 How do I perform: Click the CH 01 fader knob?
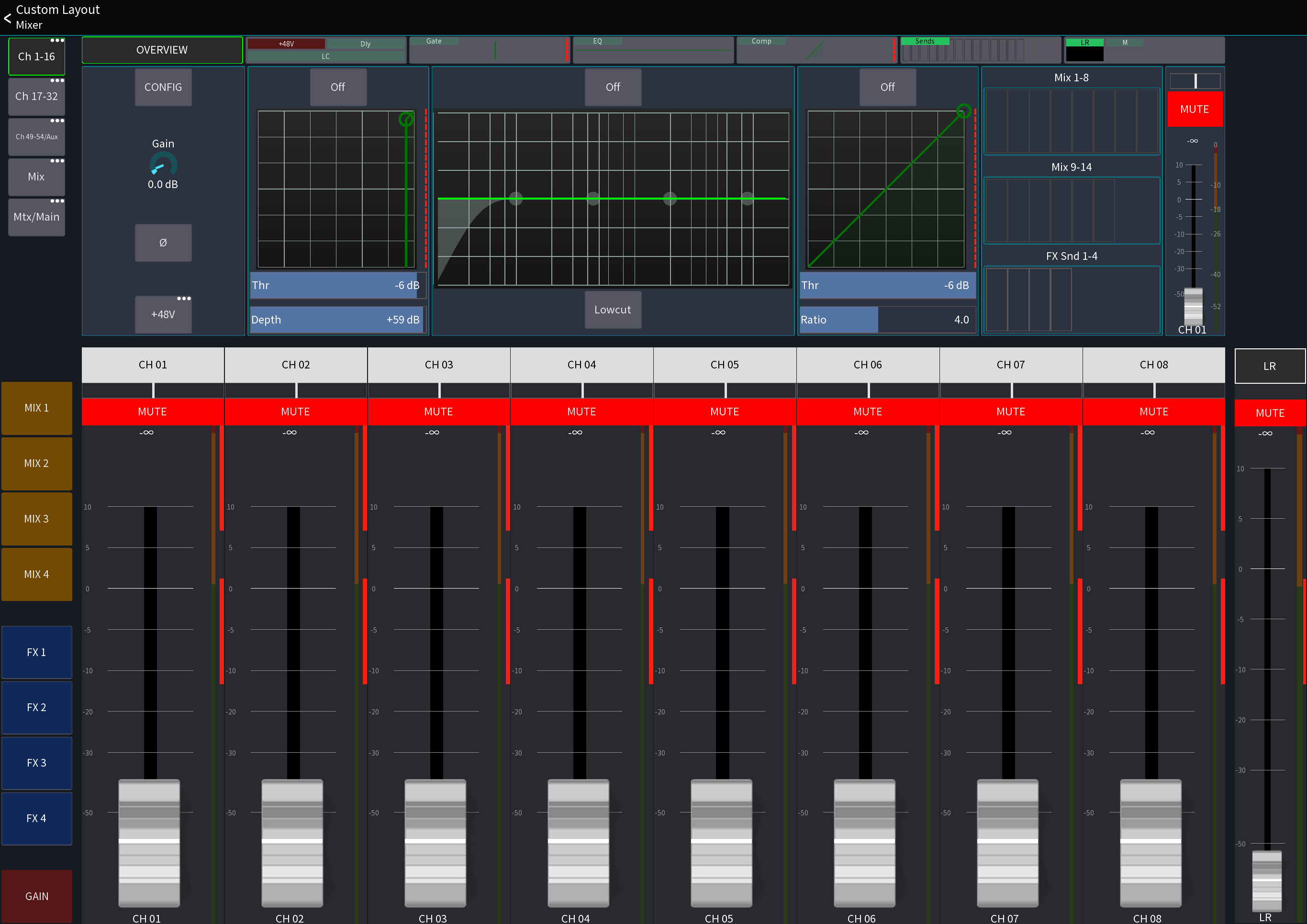click(149, 843)
